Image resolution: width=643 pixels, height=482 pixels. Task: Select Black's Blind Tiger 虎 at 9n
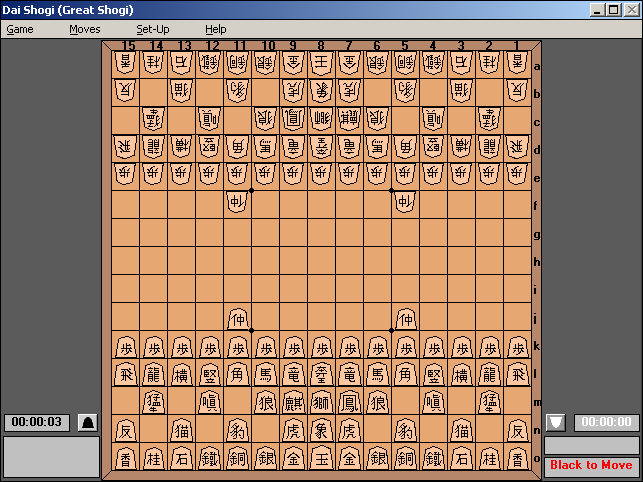point(293,430)
